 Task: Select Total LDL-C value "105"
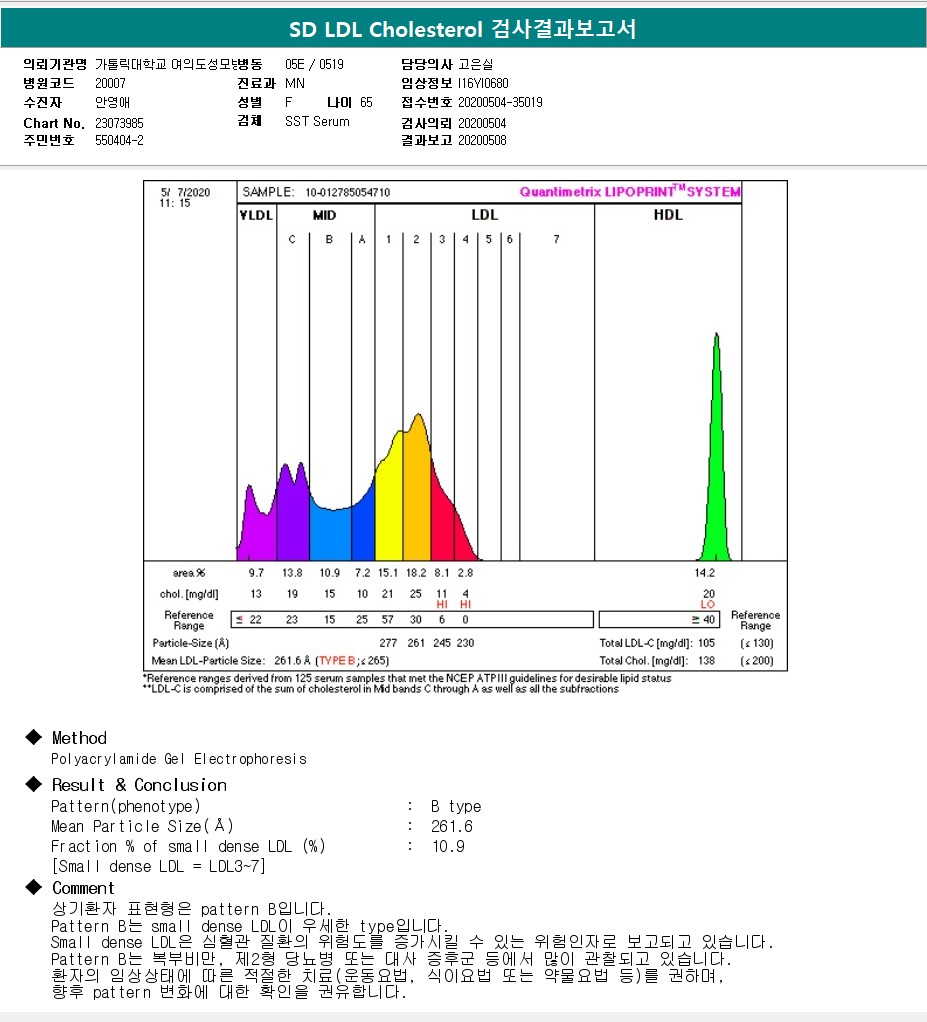click(706, 643)
